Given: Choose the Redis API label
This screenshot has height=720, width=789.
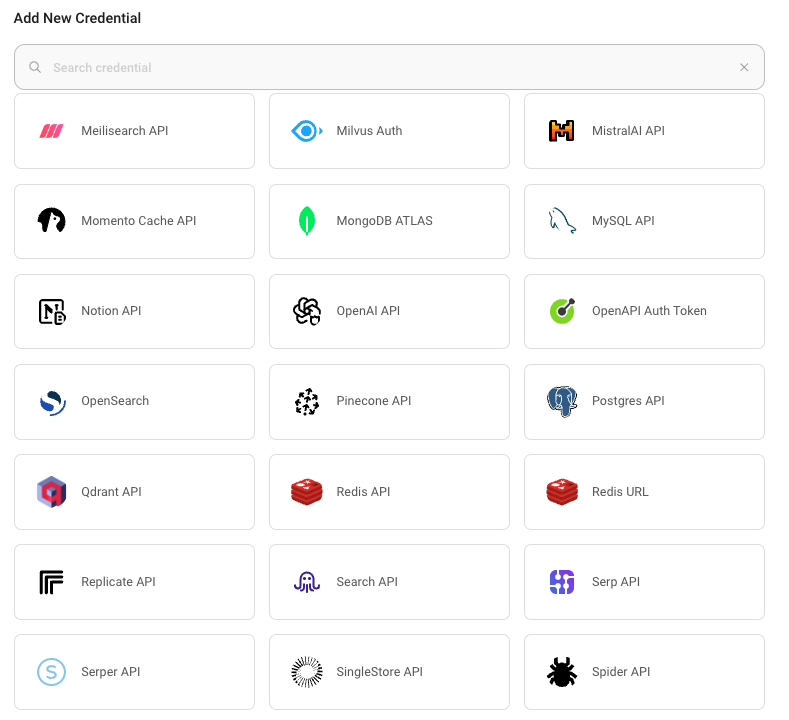Looking at the screenshot, I should coord(363,492).
